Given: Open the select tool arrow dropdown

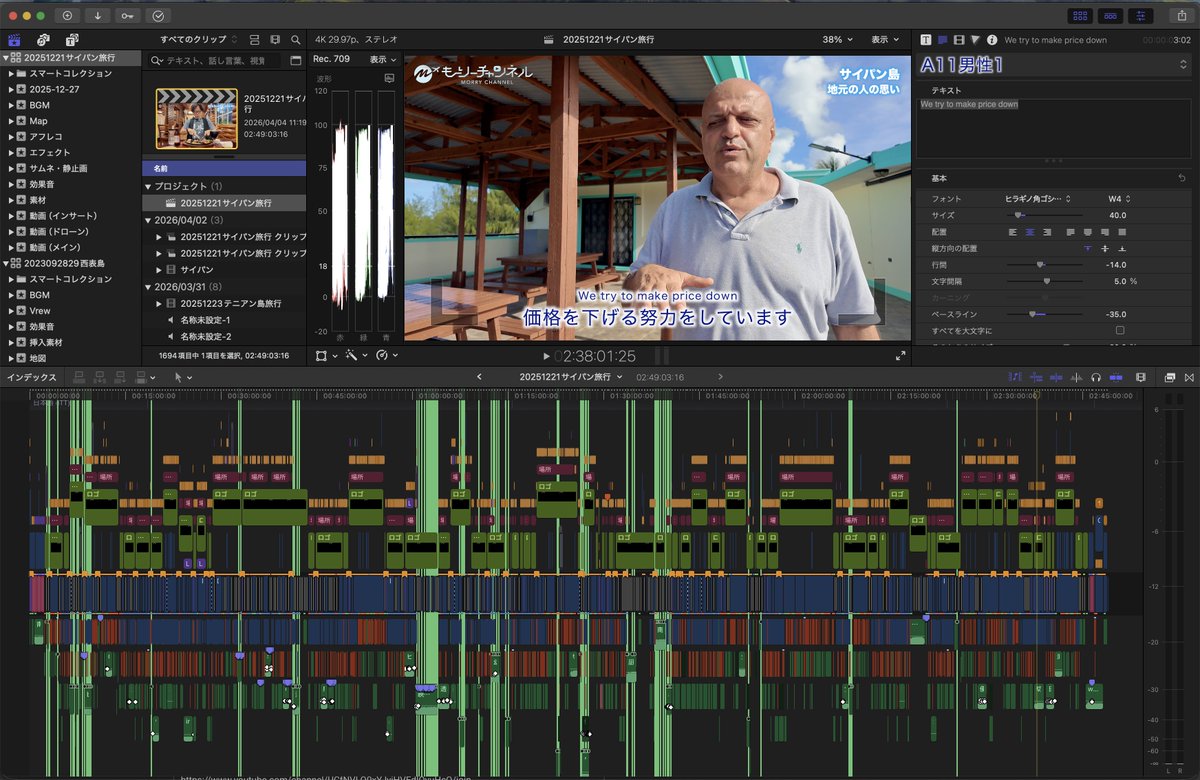Looking at the screenshot, I should [x=183, y=377].
